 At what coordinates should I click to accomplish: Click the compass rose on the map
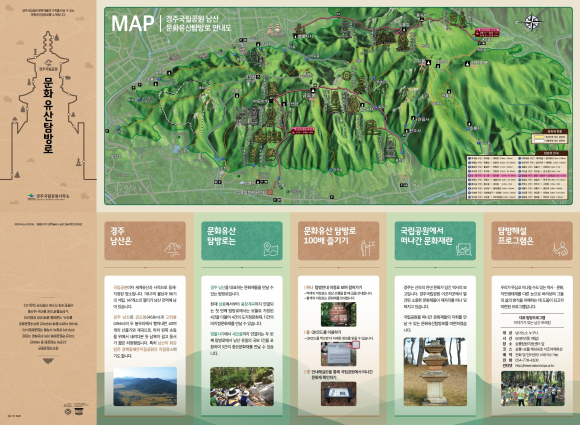(x=533, y=21)
